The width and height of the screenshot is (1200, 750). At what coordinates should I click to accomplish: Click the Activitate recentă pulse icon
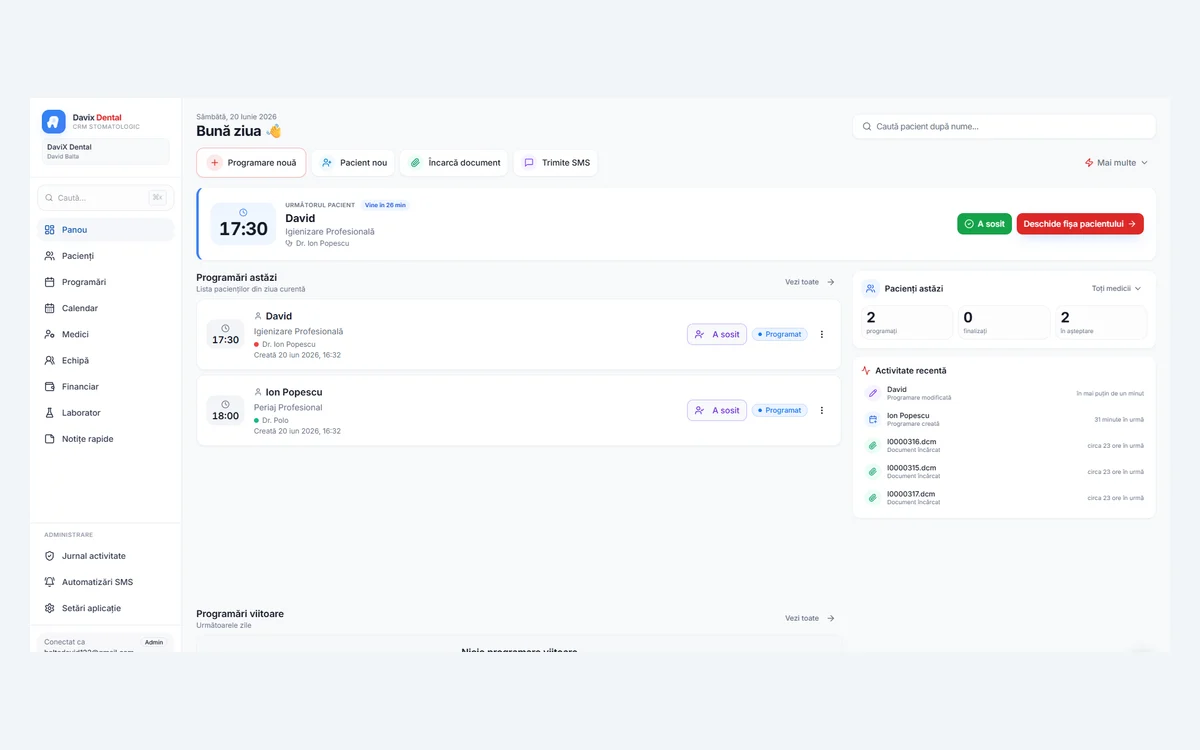coord(866,370)
